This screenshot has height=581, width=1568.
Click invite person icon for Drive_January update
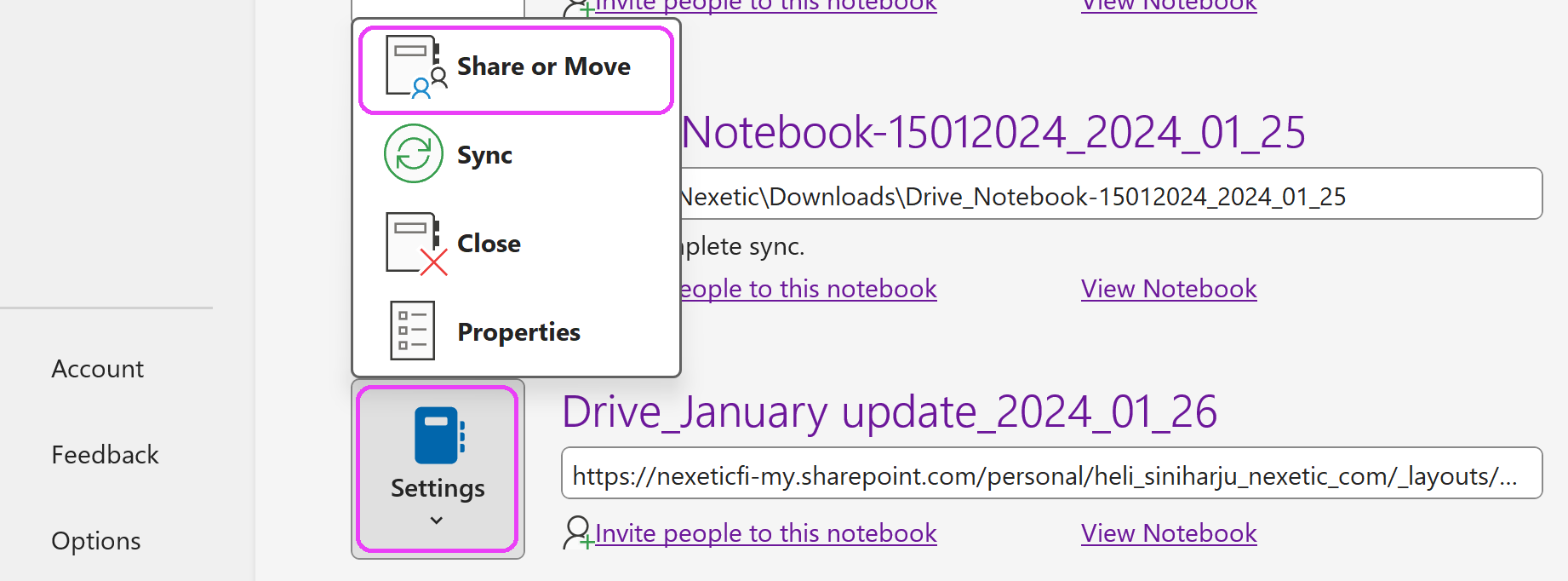click(579, 532)
